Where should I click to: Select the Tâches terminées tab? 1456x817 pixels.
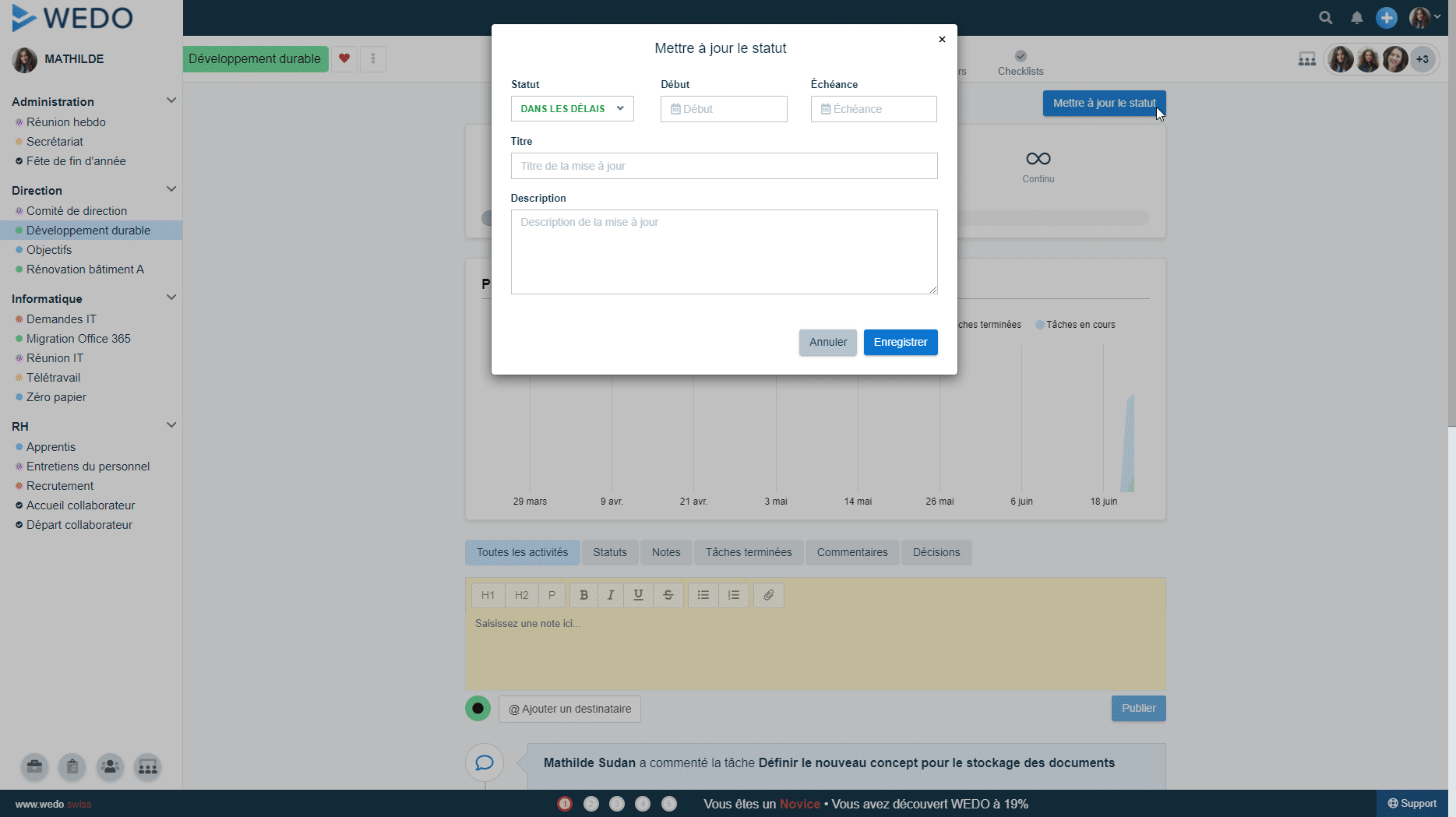pos(748,552)
